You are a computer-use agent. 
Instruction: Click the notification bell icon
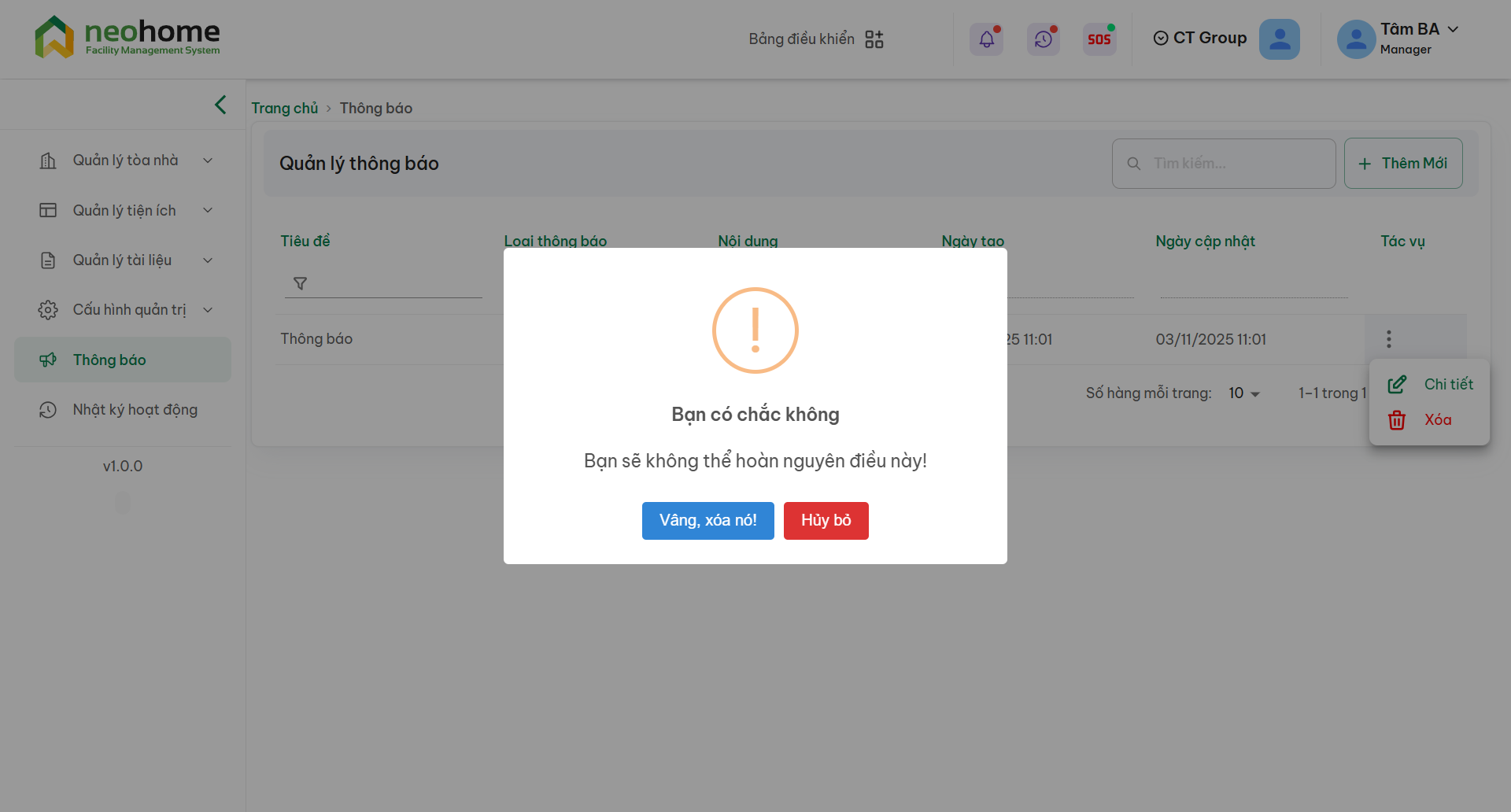point(986,39)
